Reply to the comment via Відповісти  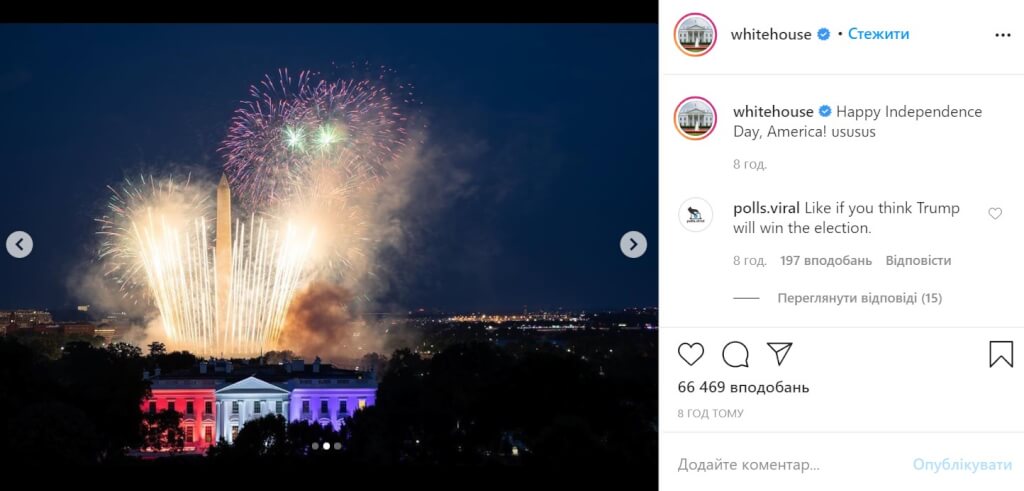pos(918,261)
